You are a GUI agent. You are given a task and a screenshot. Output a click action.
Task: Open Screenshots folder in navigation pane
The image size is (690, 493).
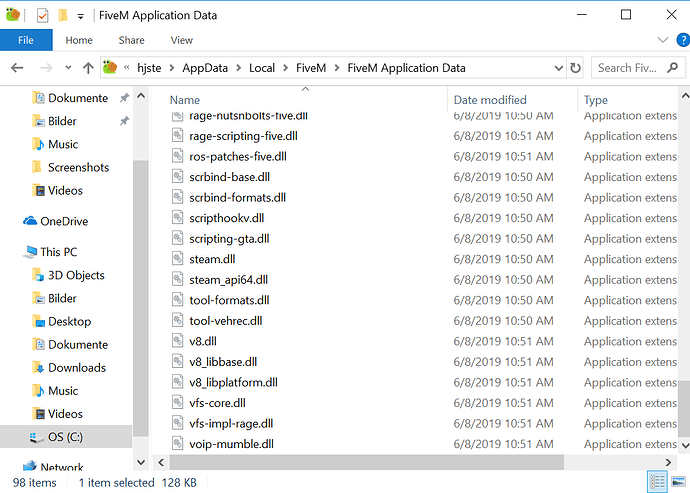[78, 167]
